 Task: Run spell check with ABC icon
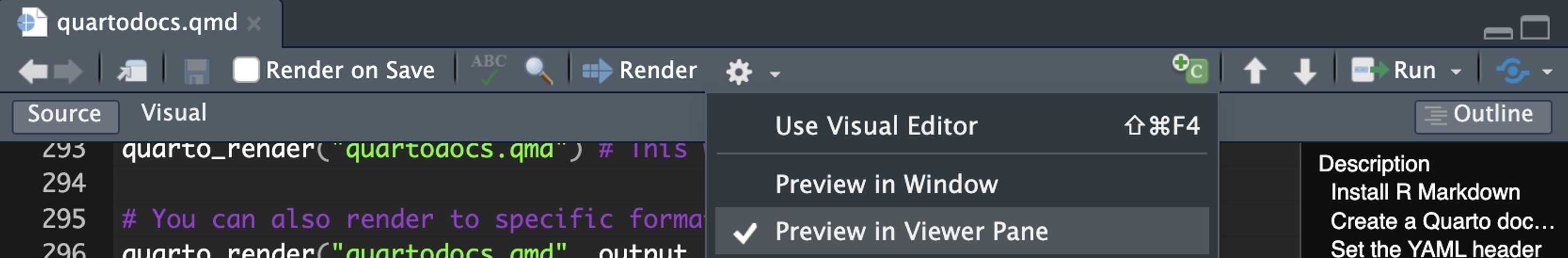(x=488, y=69)
